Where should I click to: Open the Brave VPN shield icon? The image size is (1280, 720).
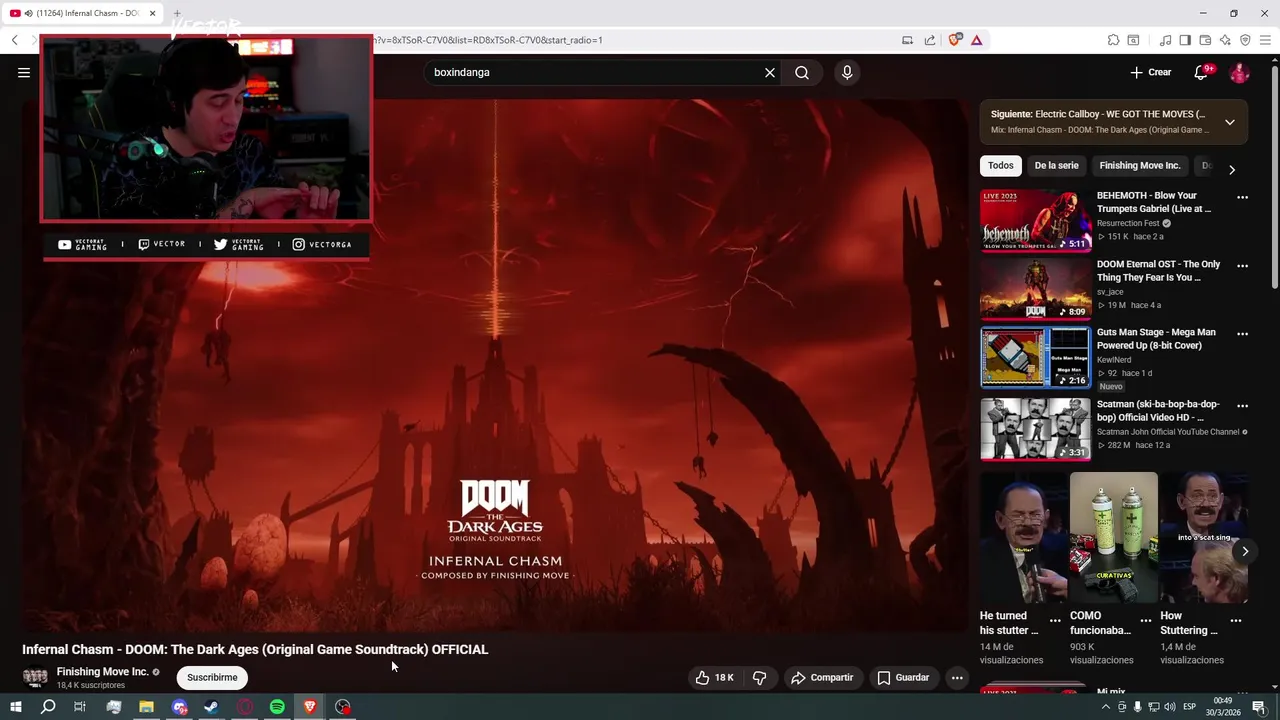tap(1245, 40)
